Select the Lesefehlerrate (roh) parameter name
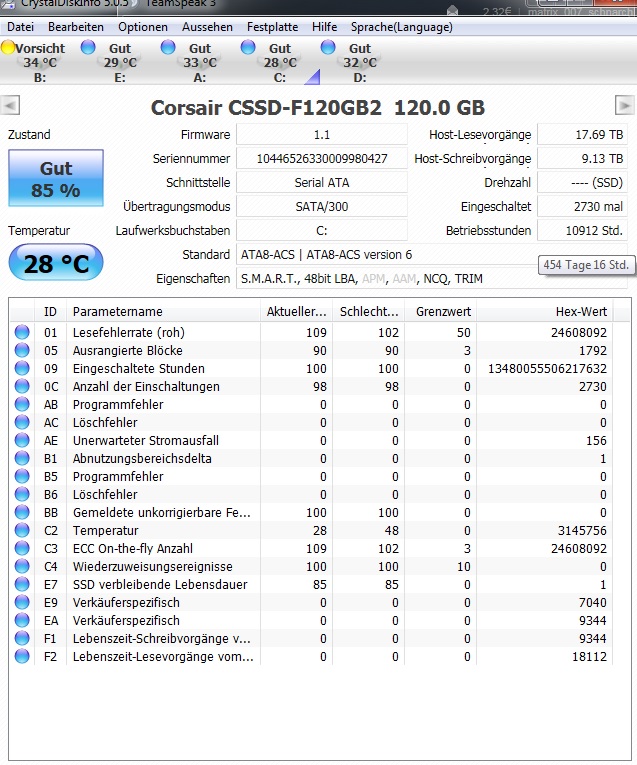Screen dimensions: 637x765 click(x=129, y=332)
